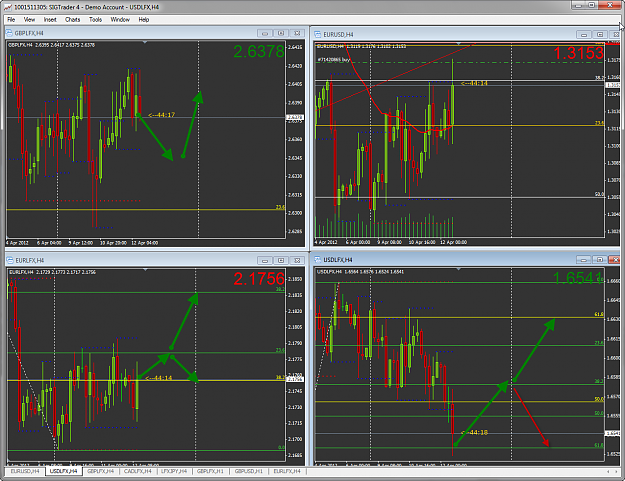This screenshot has width=625, height=481.
Task: Open the Window menu
Action: click(120, 20)
